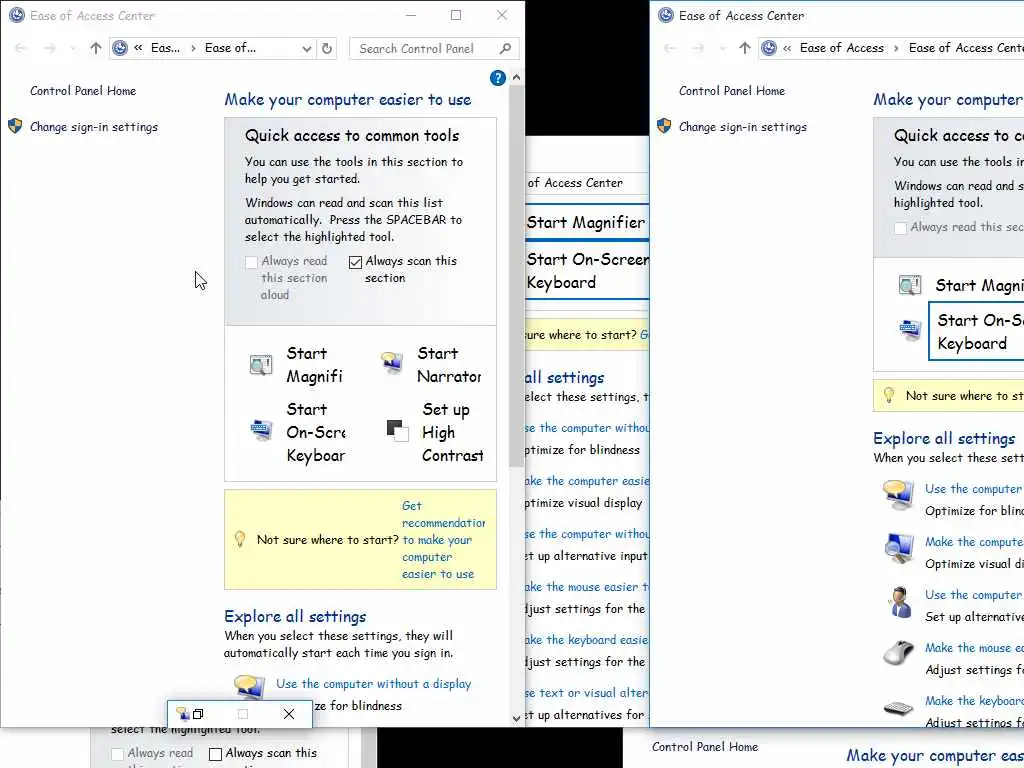Open recent locations dropdown in left window
The image size is (1024, 768).
tap(72, 48)
